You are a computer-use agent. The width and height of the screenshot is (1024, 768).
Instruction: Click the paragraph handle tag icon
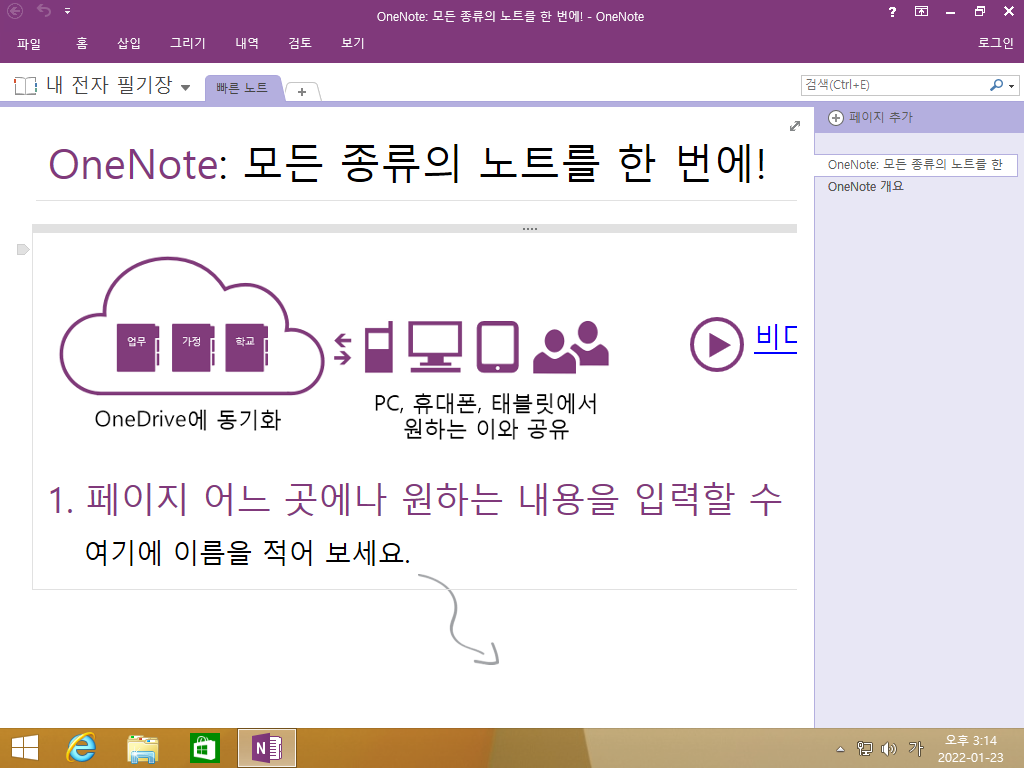[x=23, y=249]
